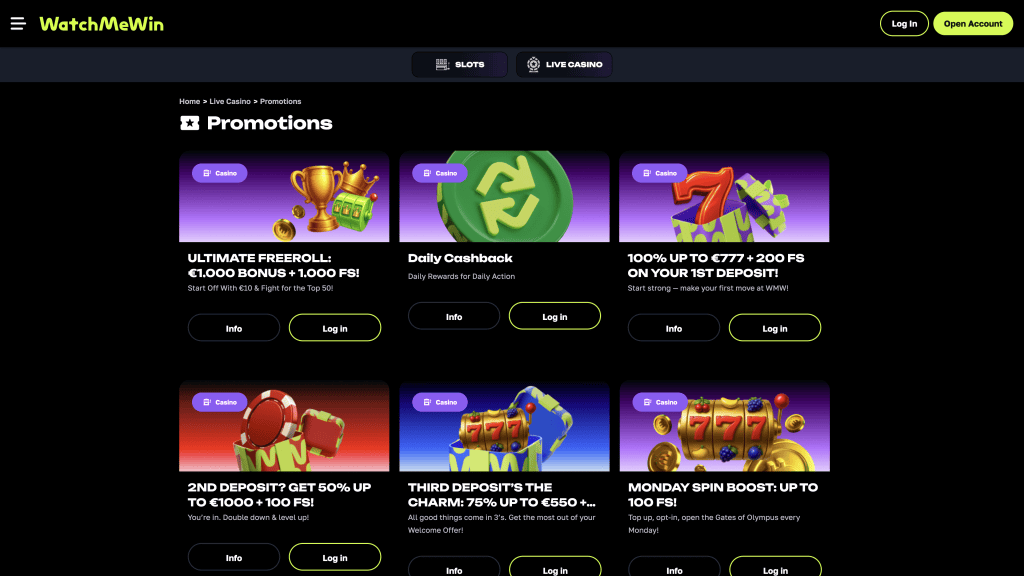The height and width of the screenshot is (576, 1024).
Task: Click the WatchMeWin logo
Action: [x=101, y=23]
